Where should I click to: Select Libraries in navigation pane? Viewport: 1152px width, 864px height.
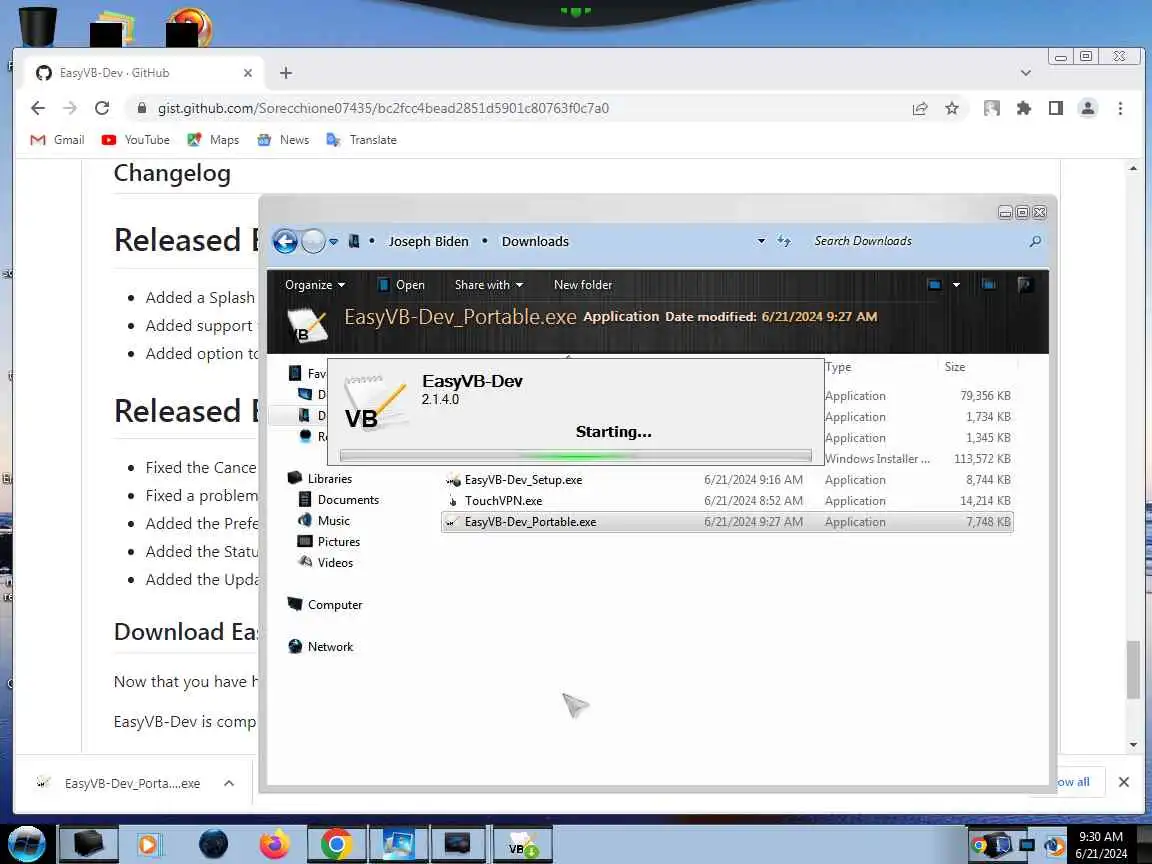pos(320,478)
